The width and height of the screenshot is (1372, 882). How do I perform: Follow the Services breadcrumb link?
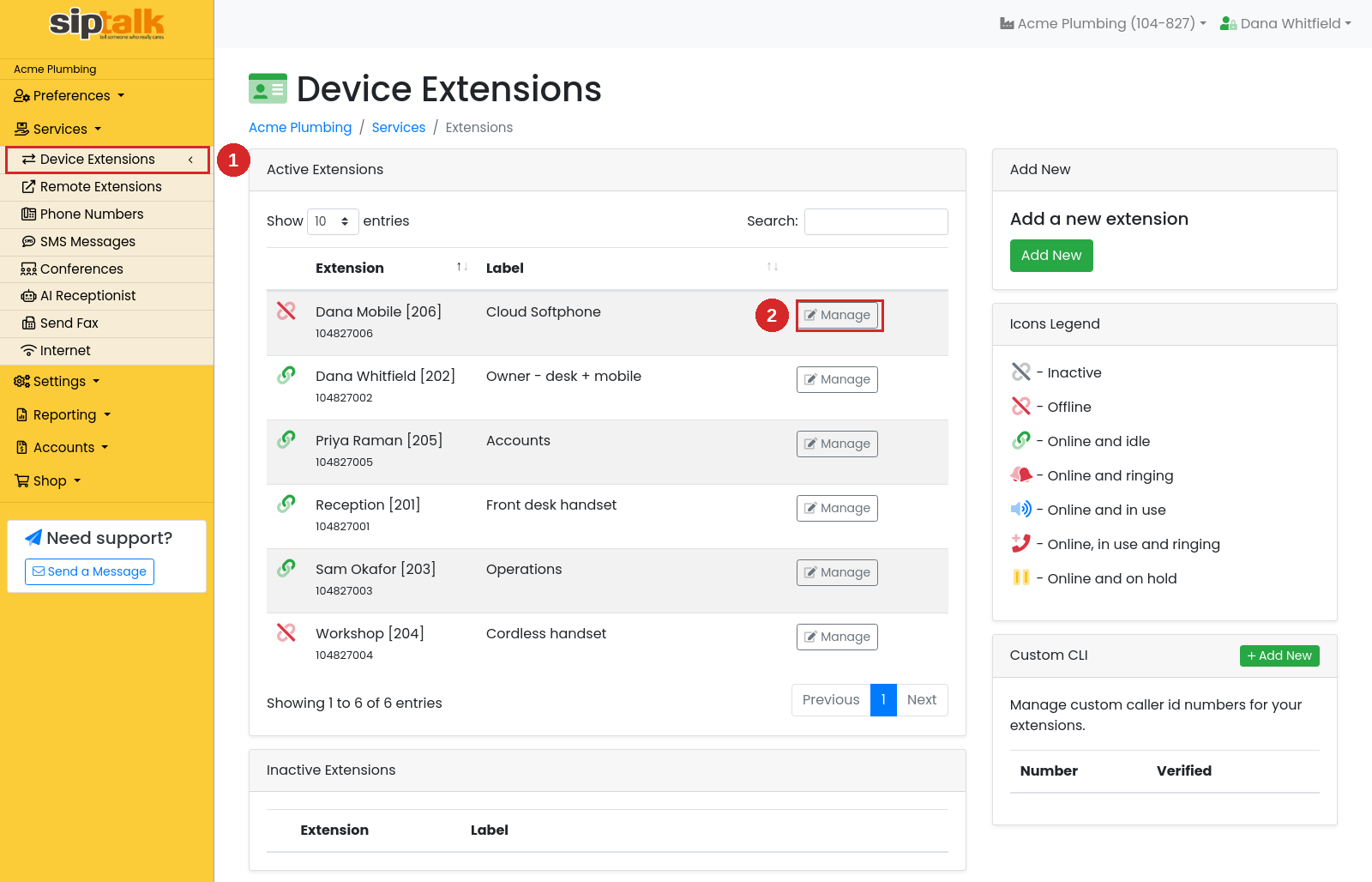398,127
